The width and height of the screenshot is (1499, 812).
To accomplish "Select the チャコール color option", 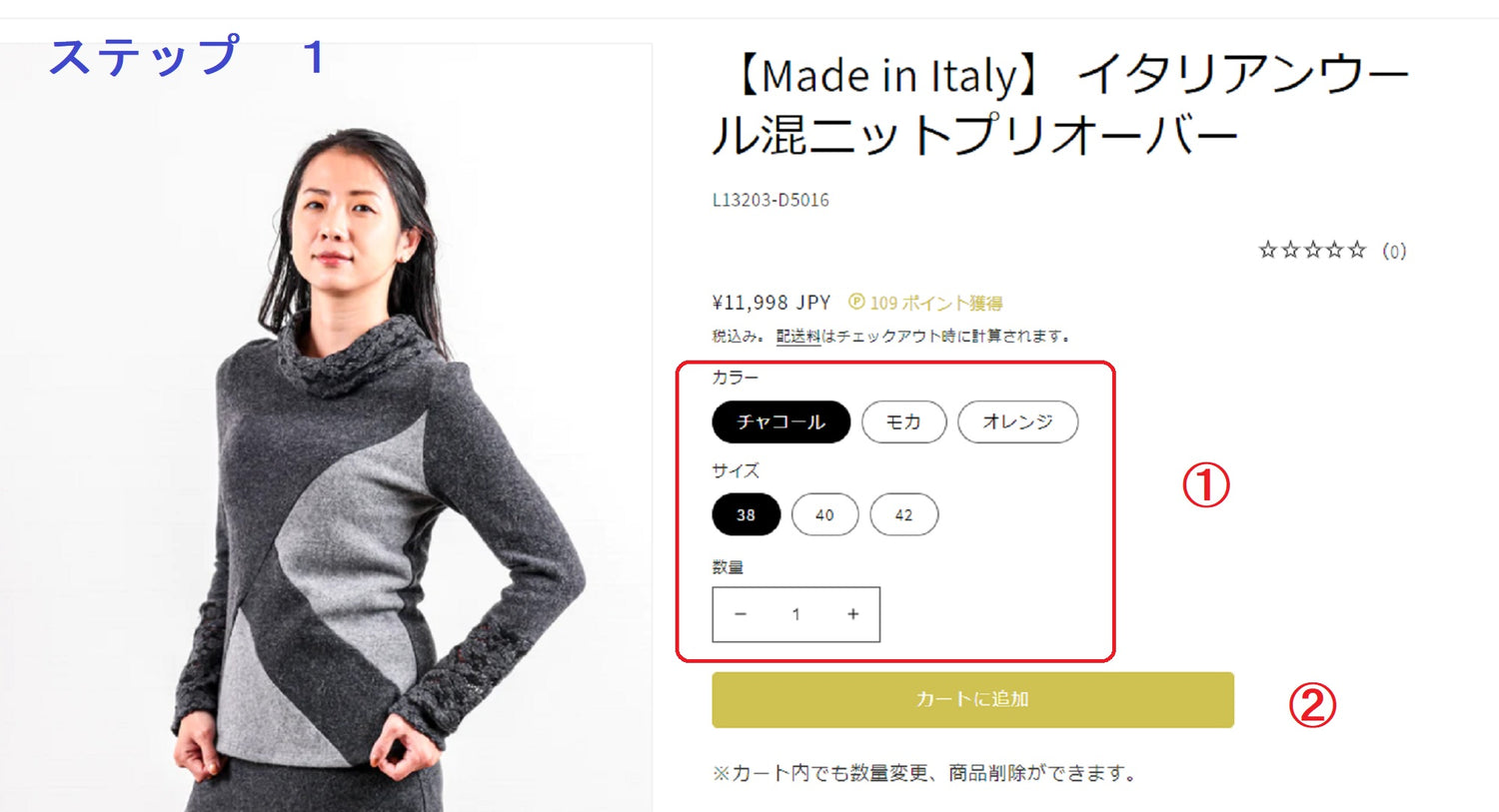I will point(780,421).
